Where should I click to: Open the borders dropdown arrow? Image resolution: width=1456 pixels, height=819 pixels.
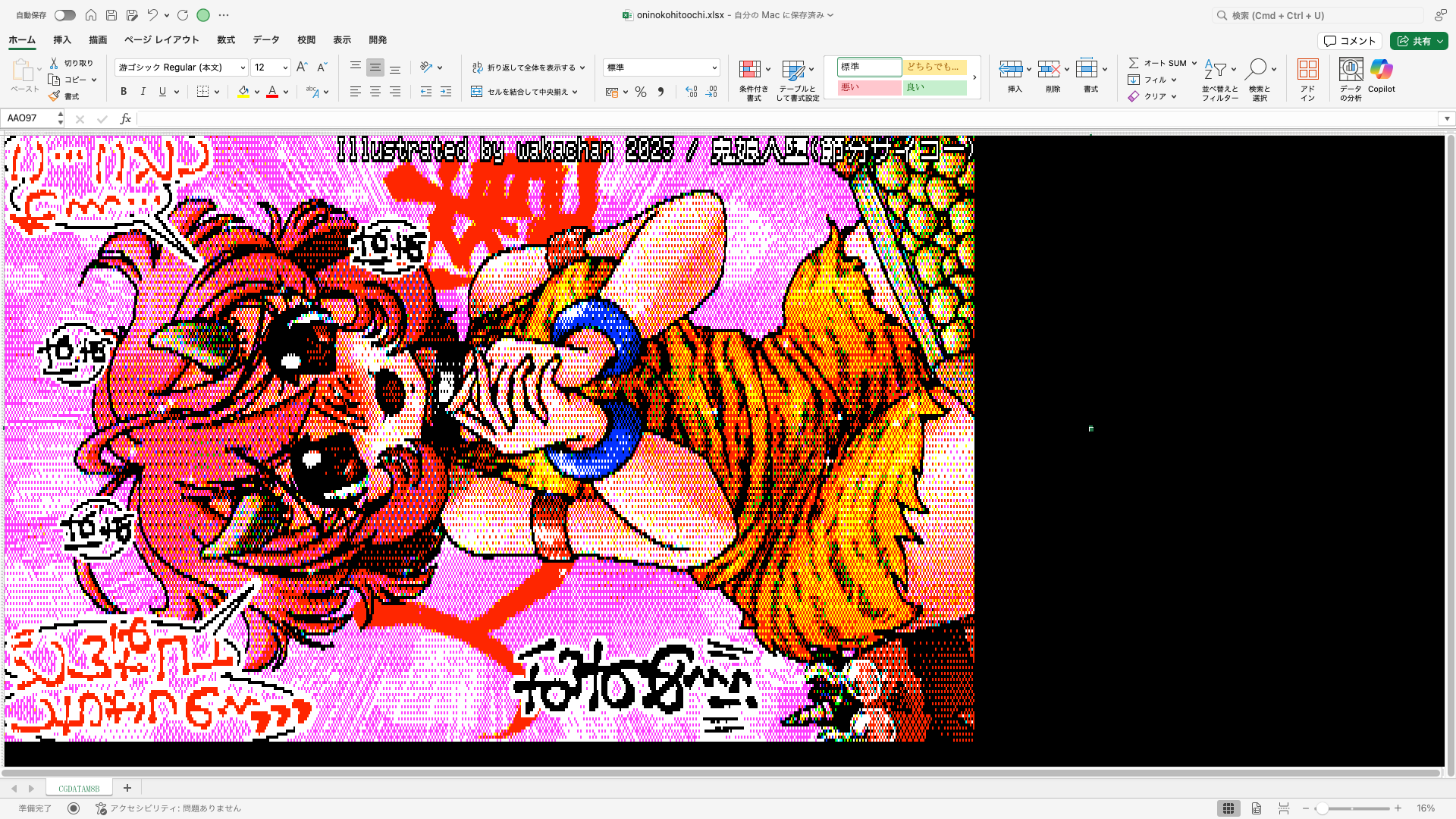click(x=217, y=92)
